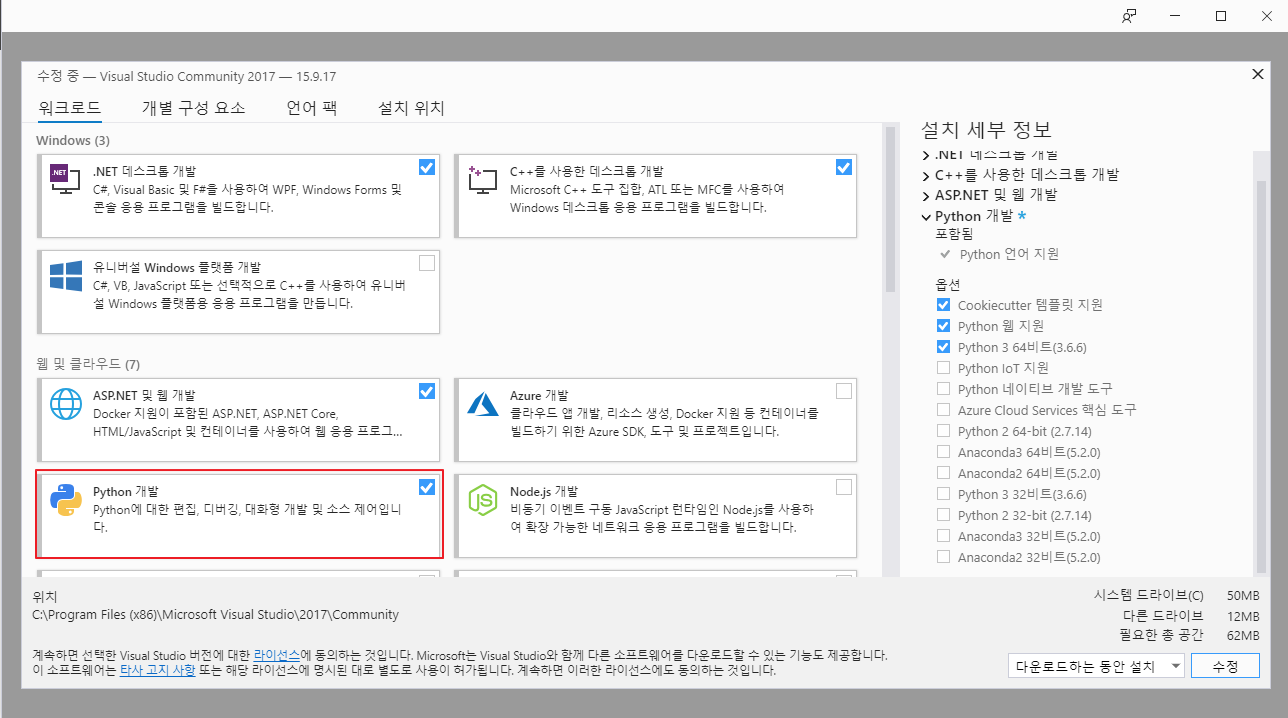This screenshot has width=1288, height=718.
Task: Click the install location path text
Action: tap(216, 615)
